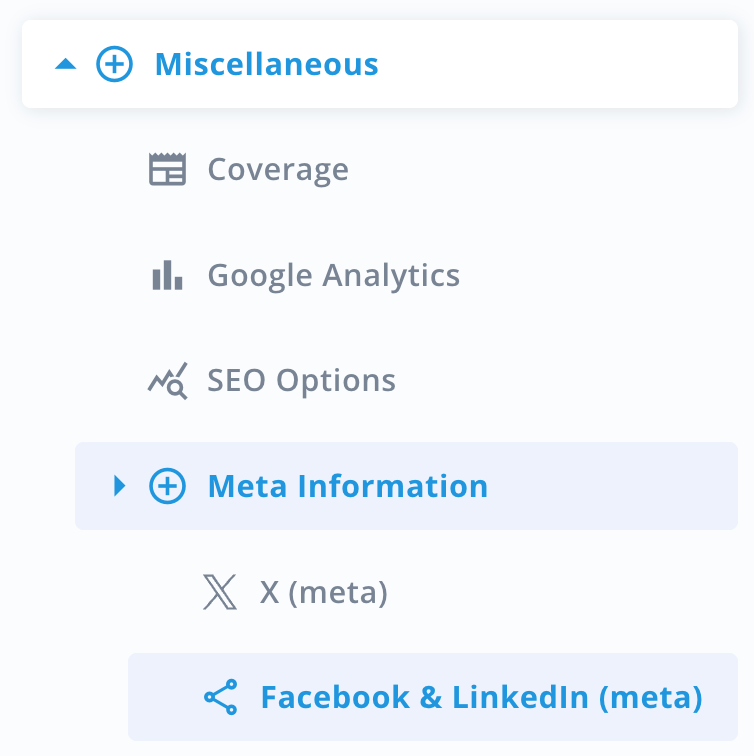Click the plus circle icon beside Meta Information
The image size is (754, 756).
[x=167, y=487]
